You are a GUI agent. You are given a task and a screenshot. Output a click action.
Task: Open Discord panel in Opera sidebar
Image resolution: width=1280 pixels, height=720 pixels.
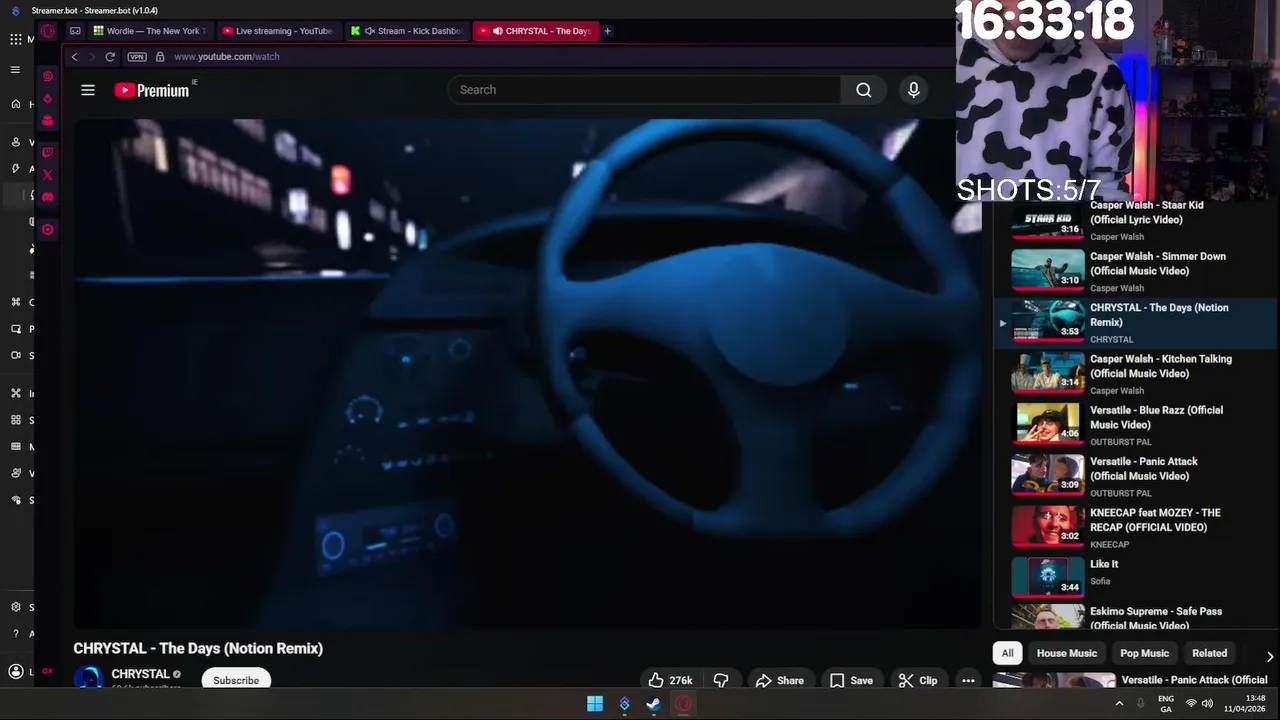click(47, 197)
